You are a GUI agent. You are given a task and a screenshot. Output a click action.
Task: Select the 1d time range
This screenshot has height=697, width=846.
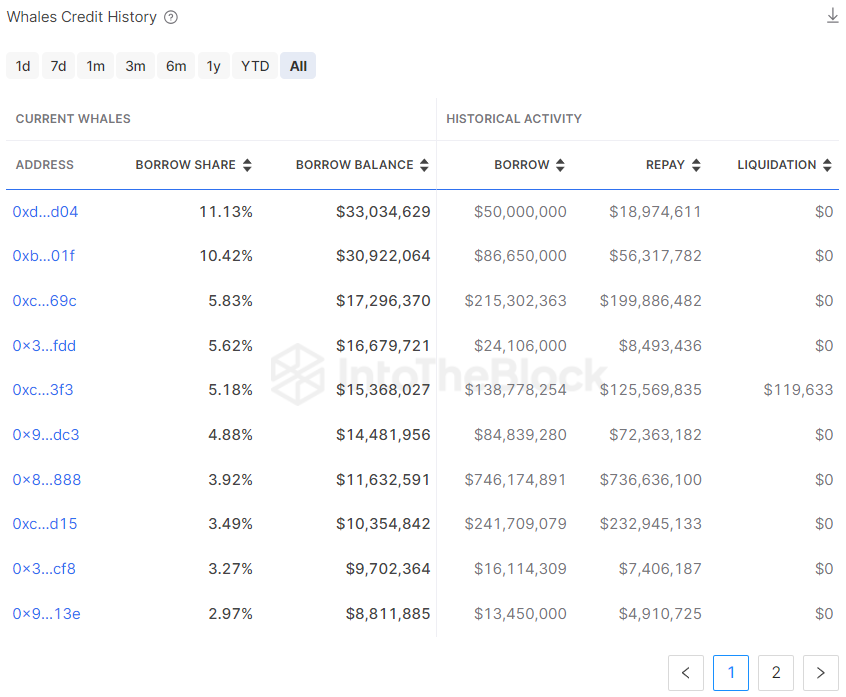point(23,66)
